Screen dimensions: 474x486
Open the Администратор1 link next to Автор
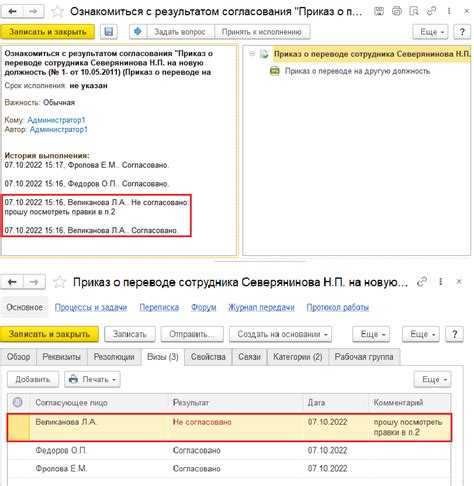[x=59, y=129]
